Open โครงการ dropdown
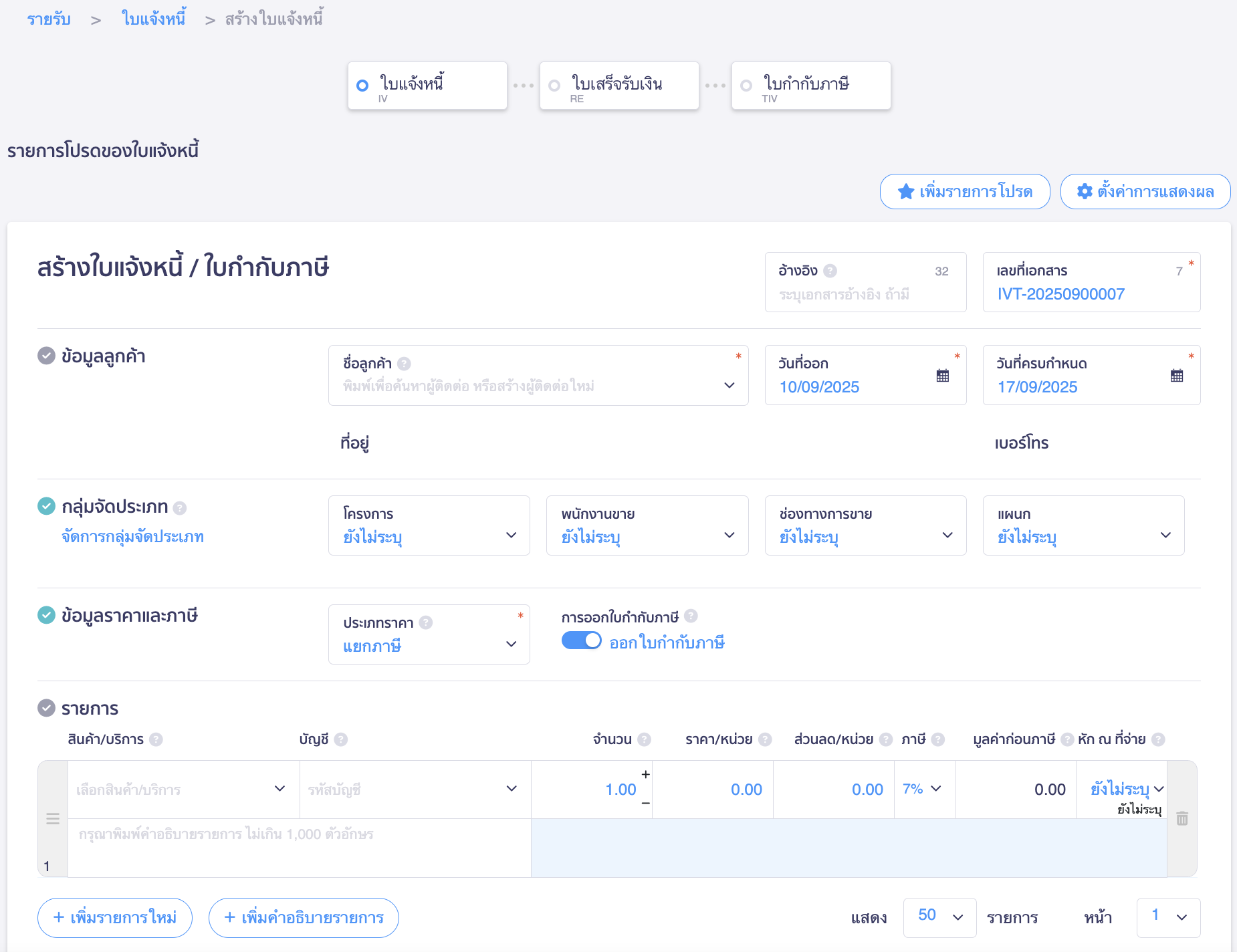 [429, 525]
